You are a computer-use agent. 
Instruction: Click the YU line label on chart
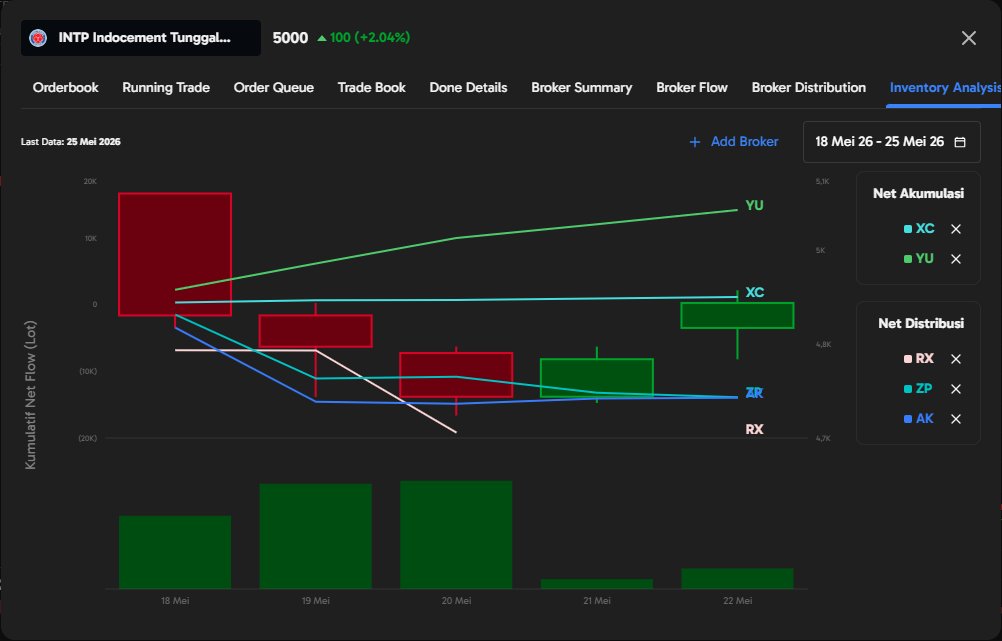click(x=755, y=206)
